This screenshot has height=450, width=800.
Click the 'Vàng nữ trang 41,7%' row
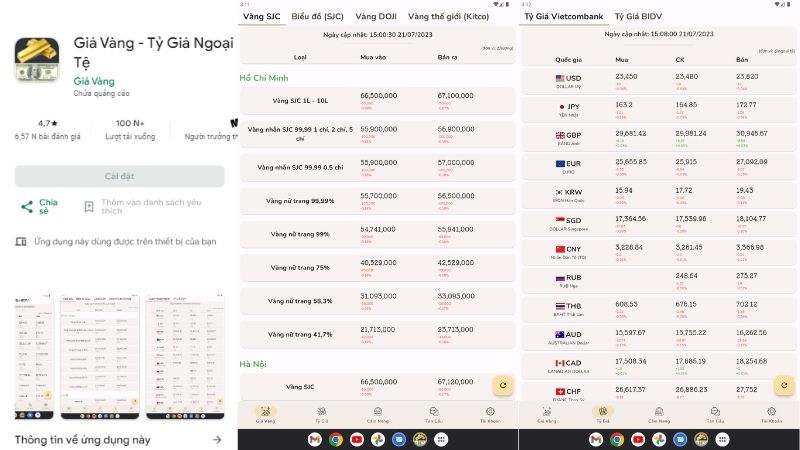378,334
